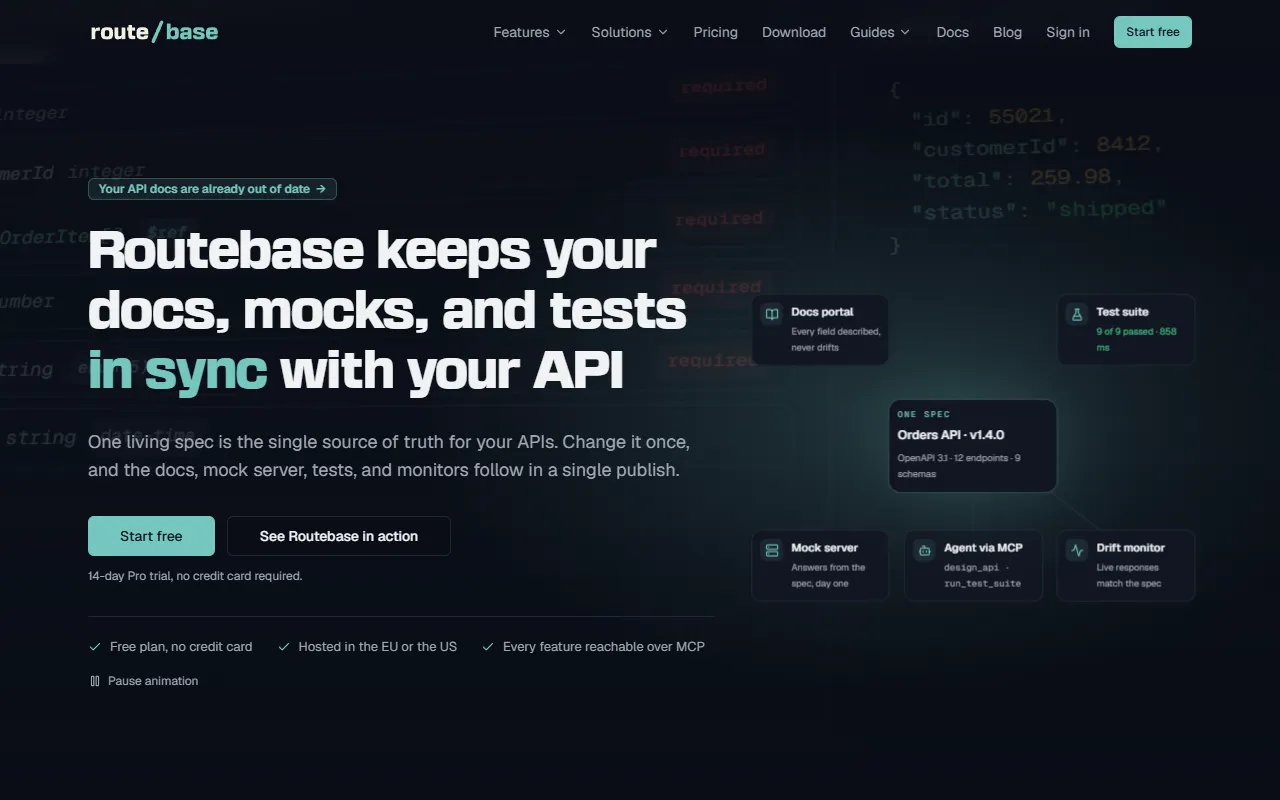
Task: Visit the Blog link
Action: coord(1008,32)
